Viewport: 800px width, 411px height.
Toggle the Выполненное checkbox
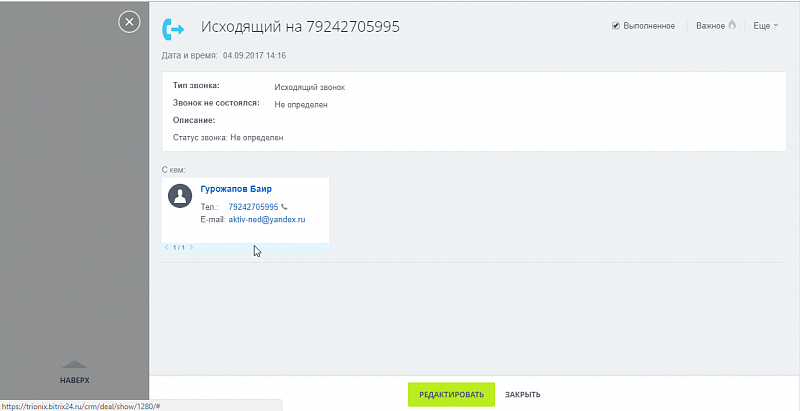click(x=616, y=26)
